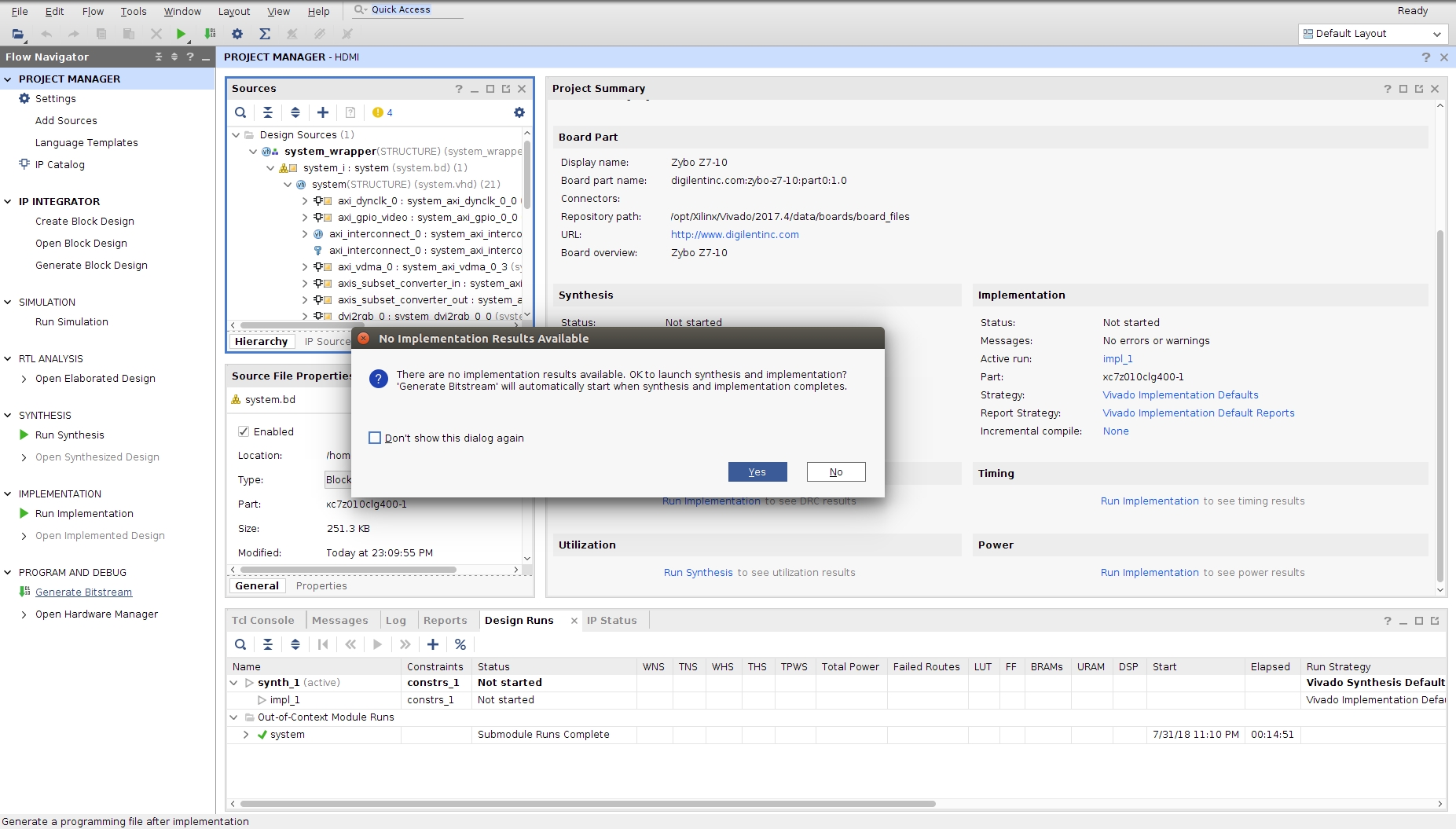The width and height of the screenshot is (1456, 829).
Task: Expand Open Elaborated Design item
Action: [24, 379]
